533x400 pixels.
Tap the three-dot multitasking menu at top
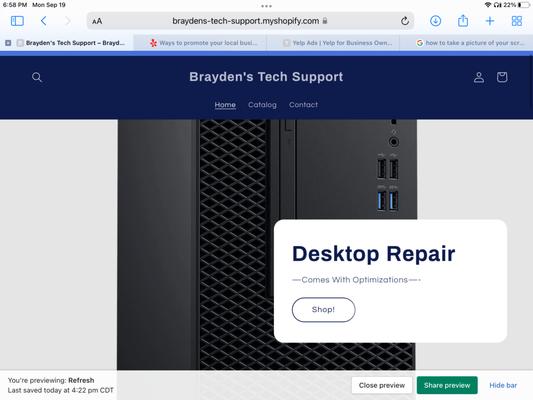(266, 6)
